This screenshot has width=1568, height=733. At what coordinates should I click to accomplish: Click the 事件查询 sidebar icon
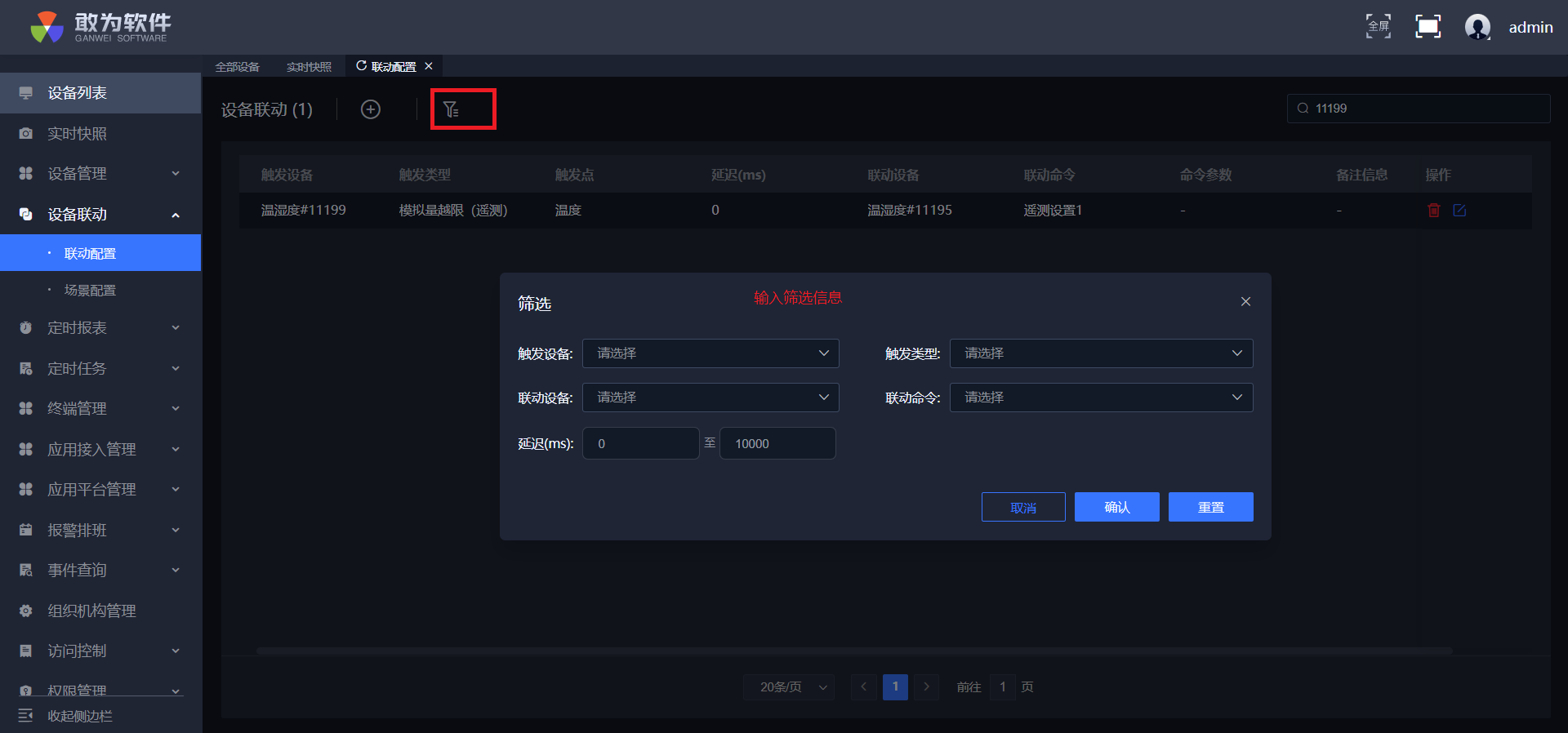pyautogui.click(x=26, y=570)
